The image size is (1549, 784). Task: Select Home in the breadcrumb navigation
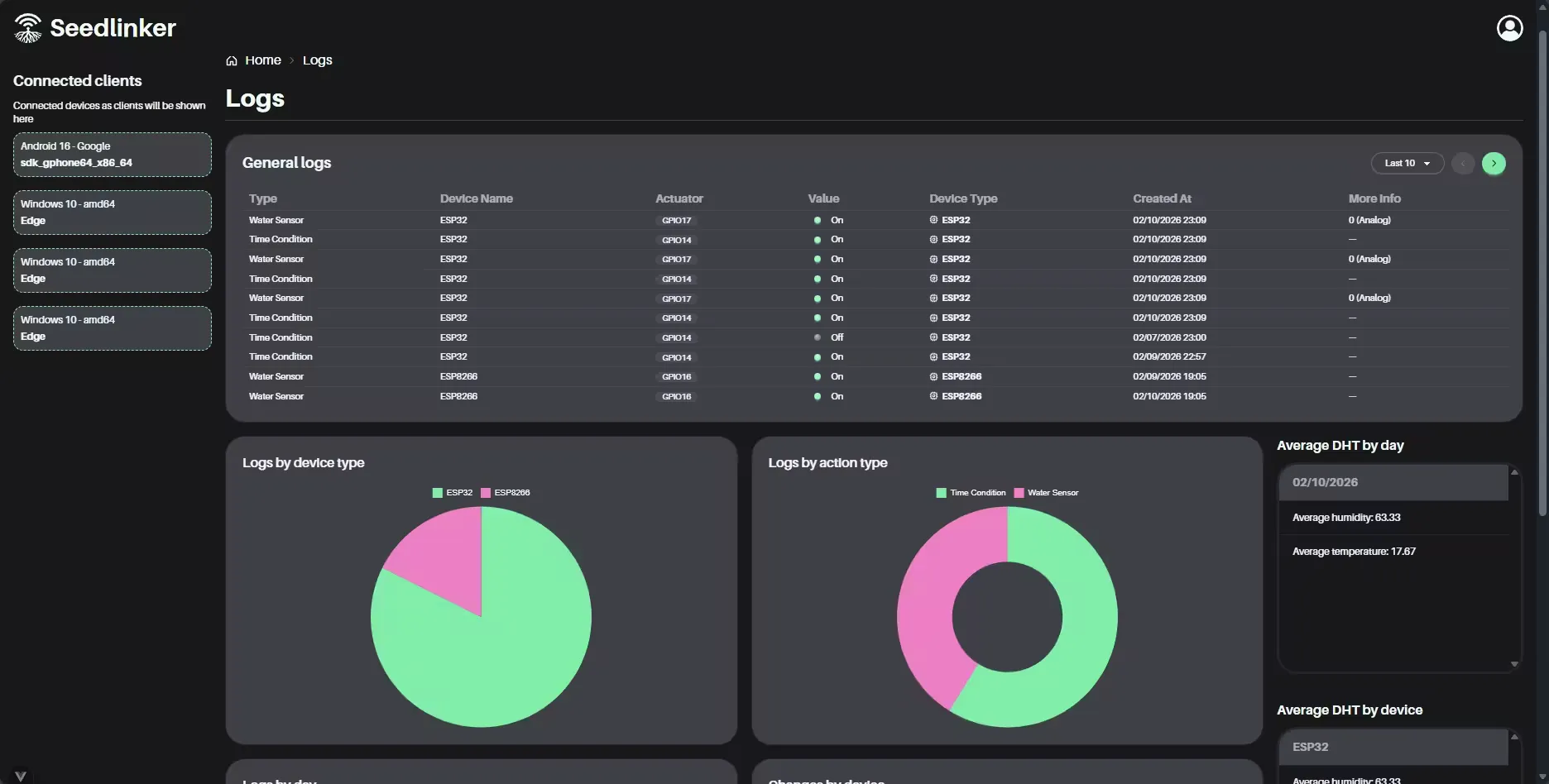(263, 60)
